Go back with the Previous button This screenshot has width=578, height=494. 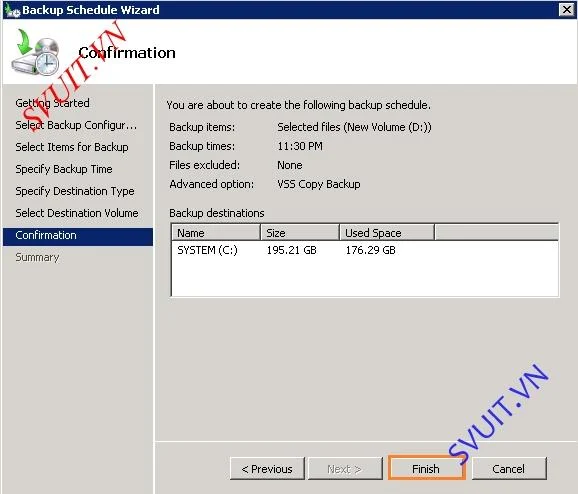[x=267, y=469]
